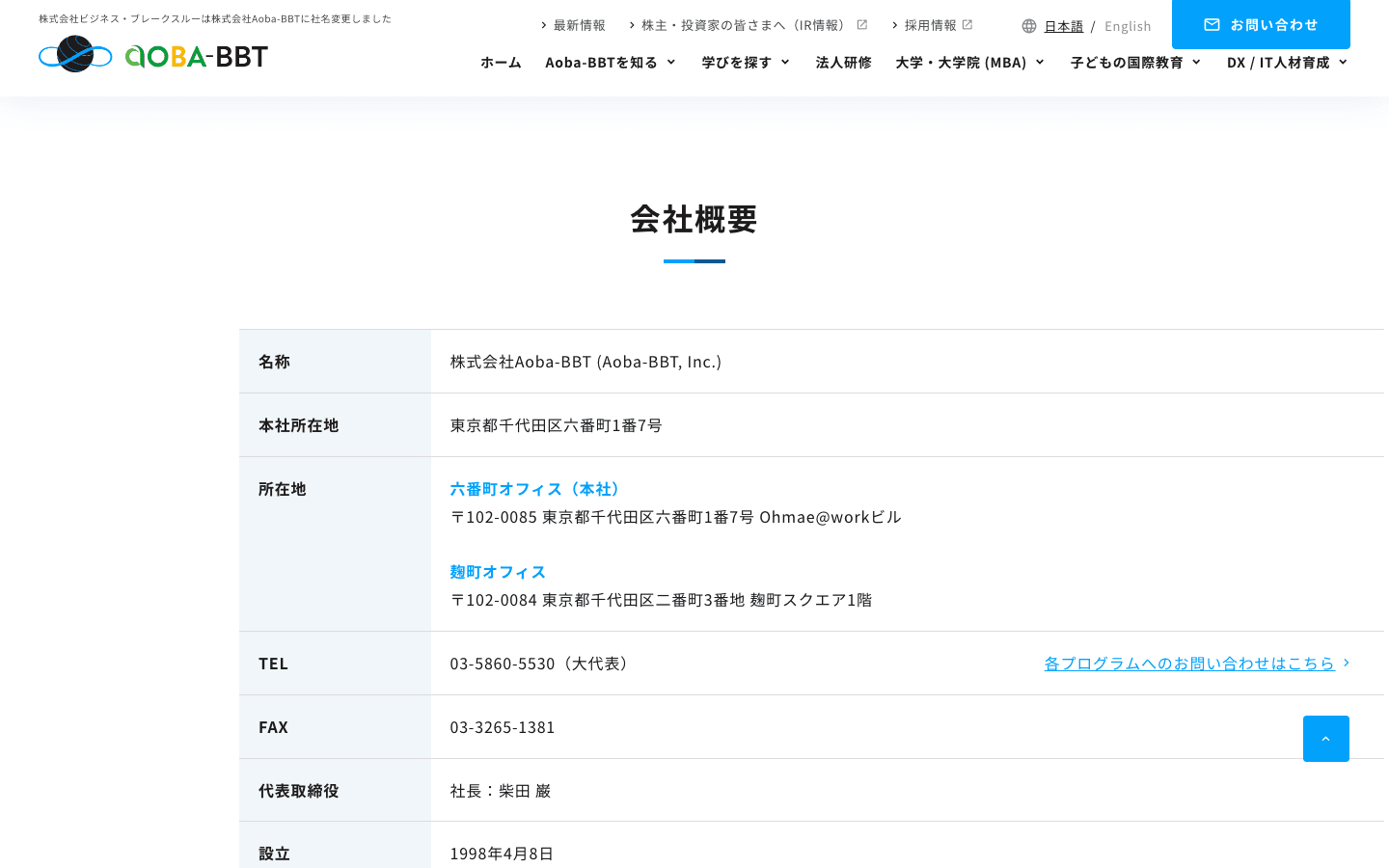Click founding date 1998年4月8日

tap(502, 854)
